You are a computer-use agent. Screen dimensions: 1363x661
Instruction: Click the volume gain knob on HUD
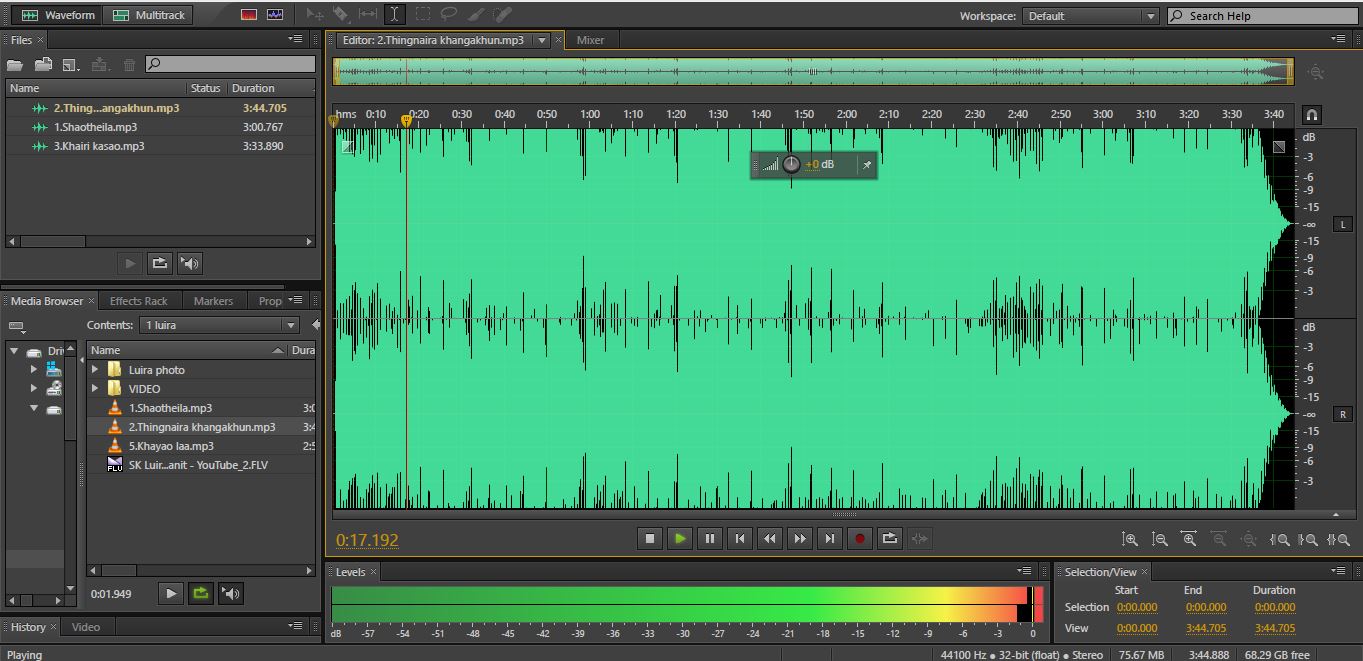791,164
